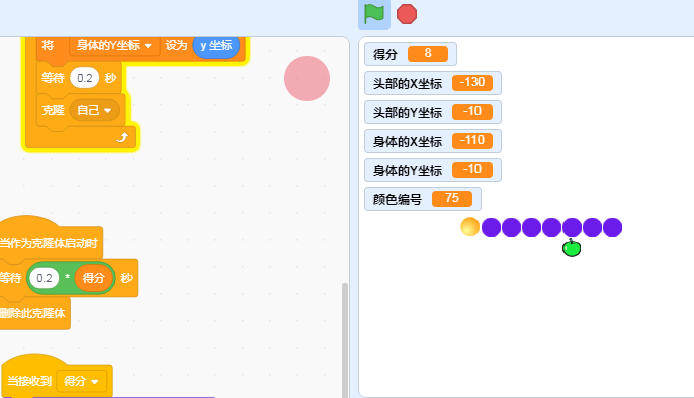
Task: Open the 身体的Y坐标 variable dropdown in the set block
Action: pyautogui.click(x=115, y=45)
